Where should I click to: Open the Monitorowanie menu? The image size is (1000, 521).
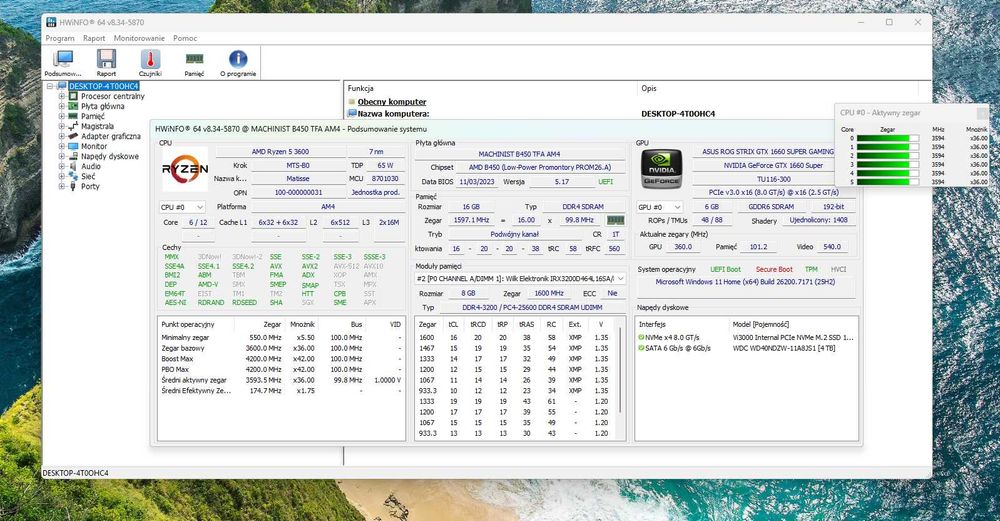pyautogui.click(x=139, y=38)
